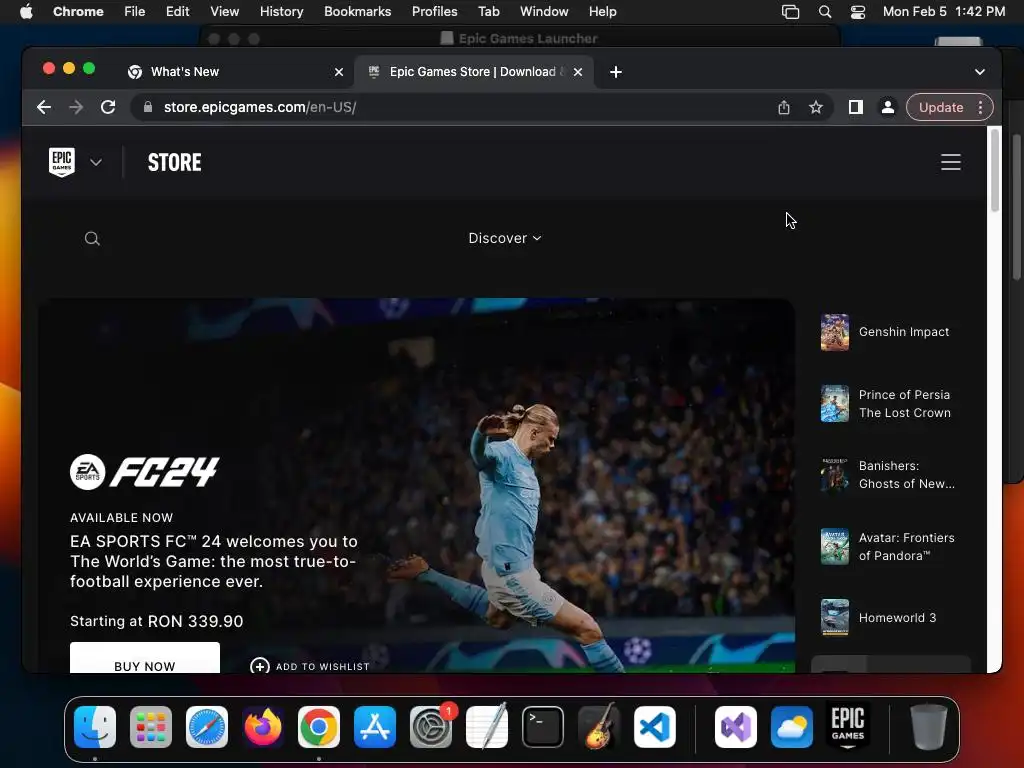1024x768 pixels.
Task: Select Banishers: Ghosts of New... entry
Action: (891, 475)
